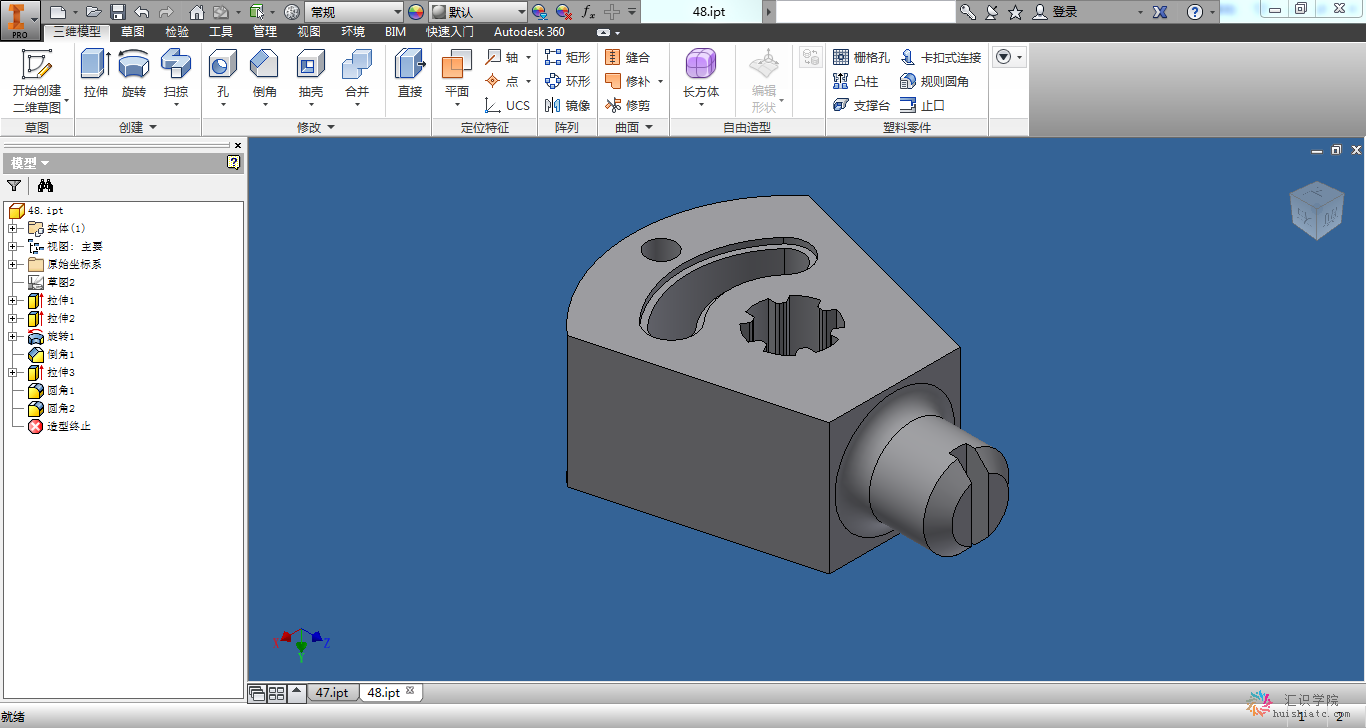Click the color wheel appearance adjust icon
Screen dimensions: 1366x728
[x=416, y=12]
